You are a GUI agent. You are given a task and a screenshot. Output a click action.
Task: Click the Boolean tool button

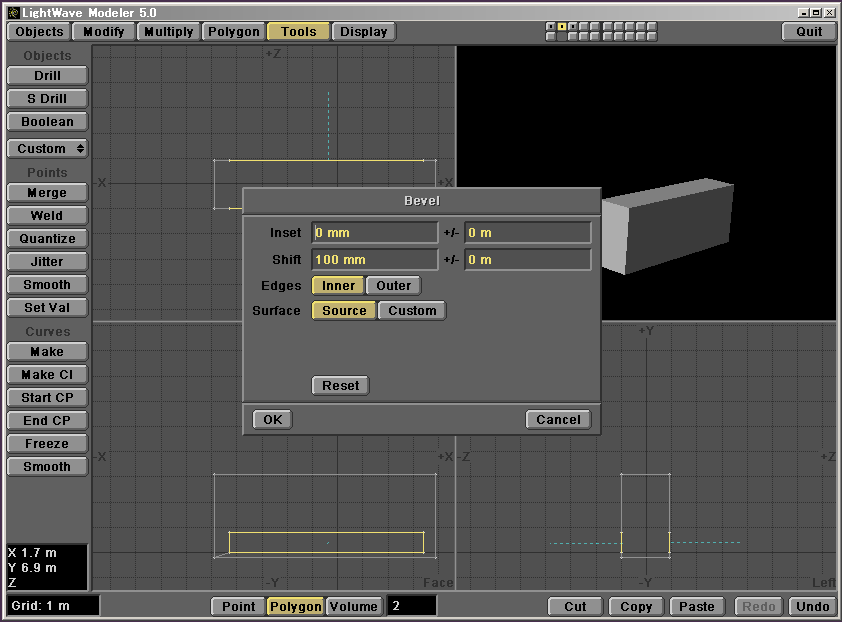tap(47, 122)
